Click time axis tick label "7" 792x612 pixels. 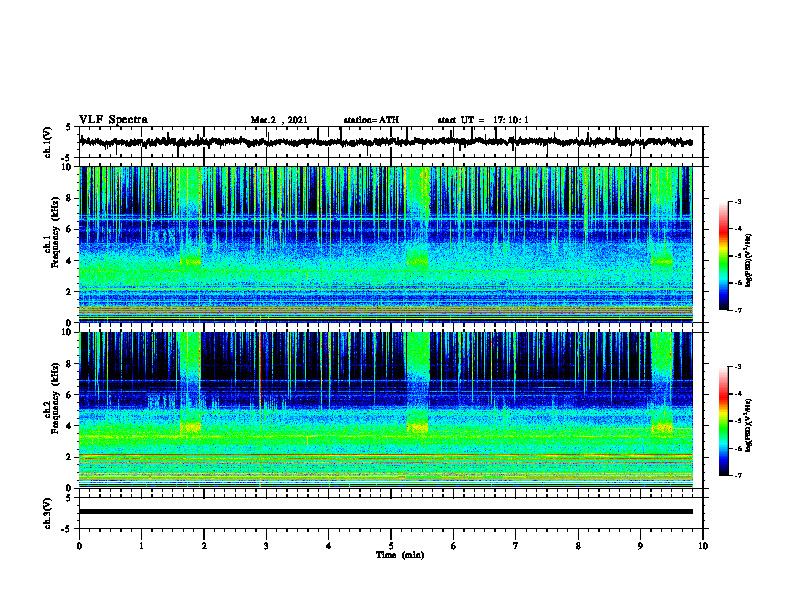point(516,546)
